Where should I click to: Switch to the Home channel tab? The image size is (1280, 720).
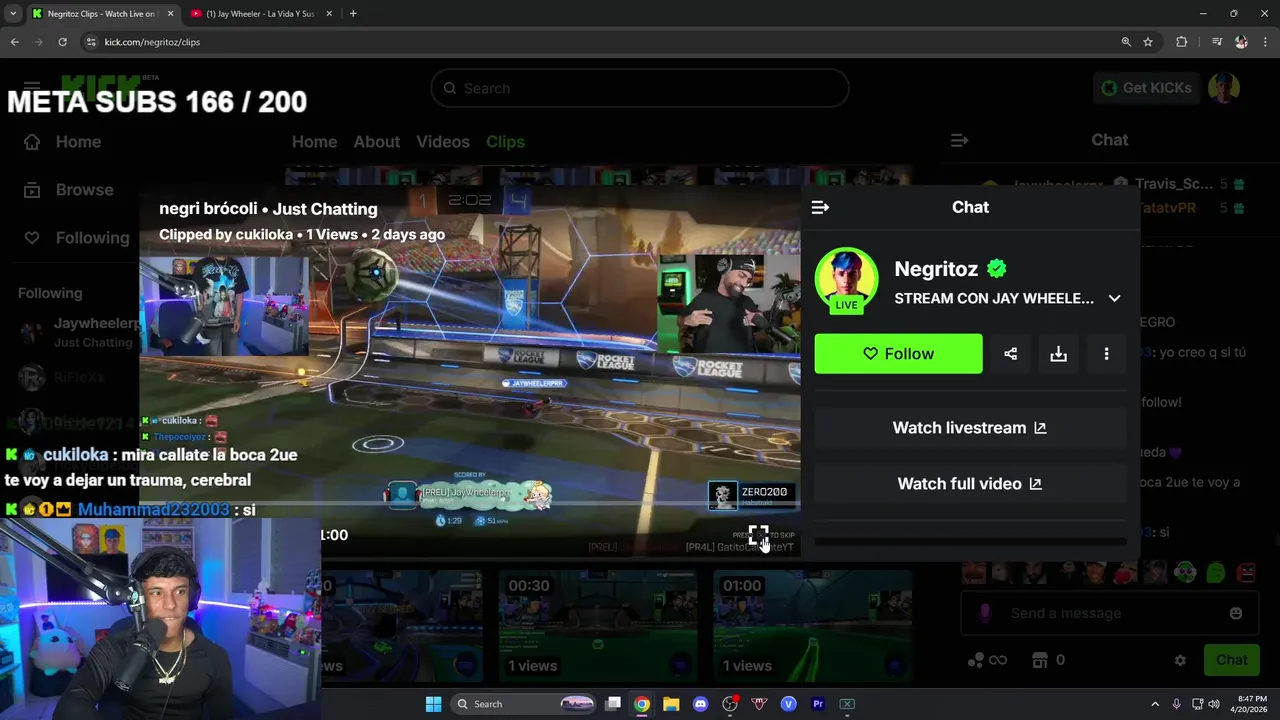314,142
